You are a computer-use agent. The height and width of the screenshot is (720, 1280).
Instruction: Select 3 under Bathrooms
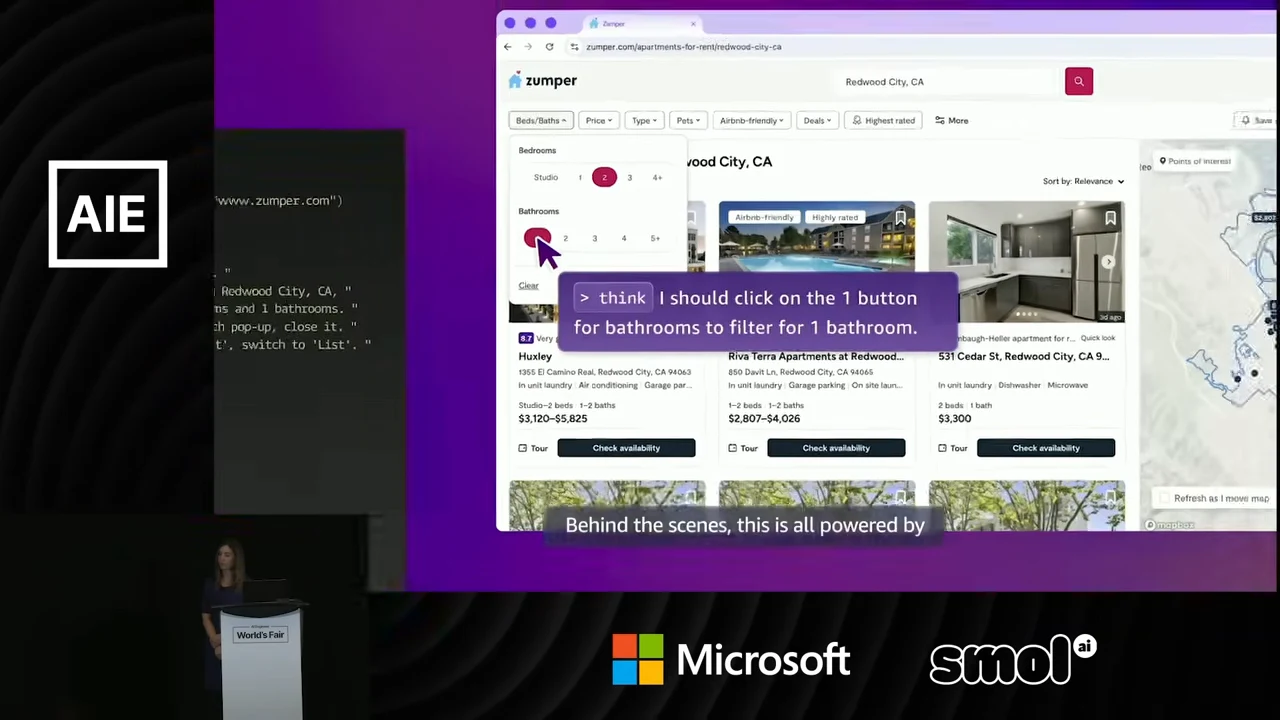coord(594,238)
